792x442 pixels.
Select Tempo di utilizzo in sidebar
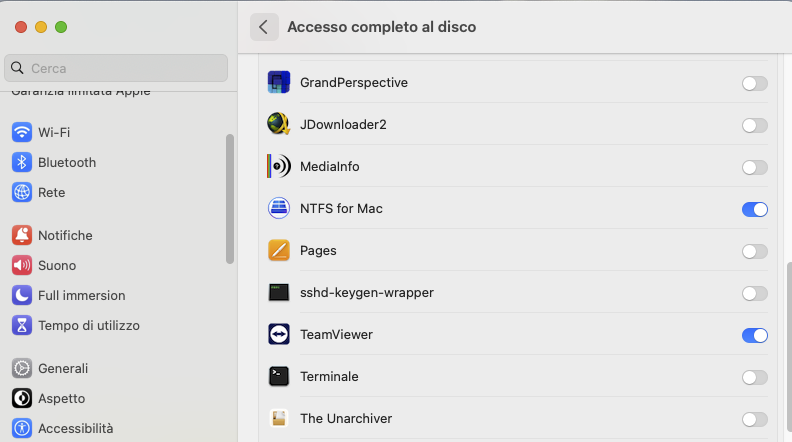click(119, 325)
